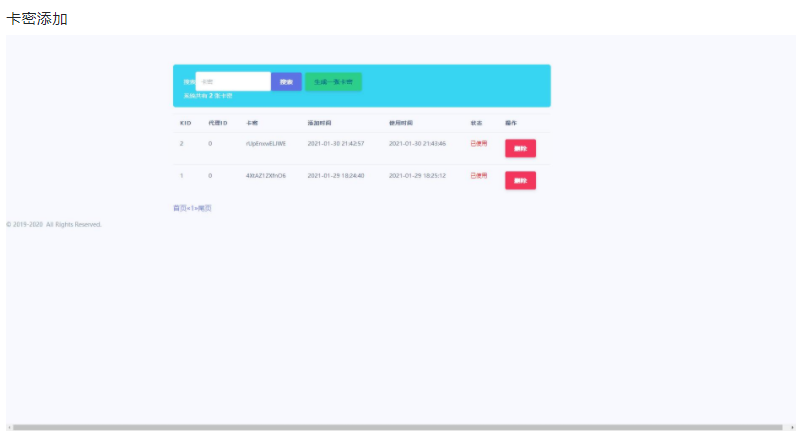Screen dimensions: 806x446
Task: Click the 添加时间 column header
Action: pyautogui.click(x=319, y=123)
